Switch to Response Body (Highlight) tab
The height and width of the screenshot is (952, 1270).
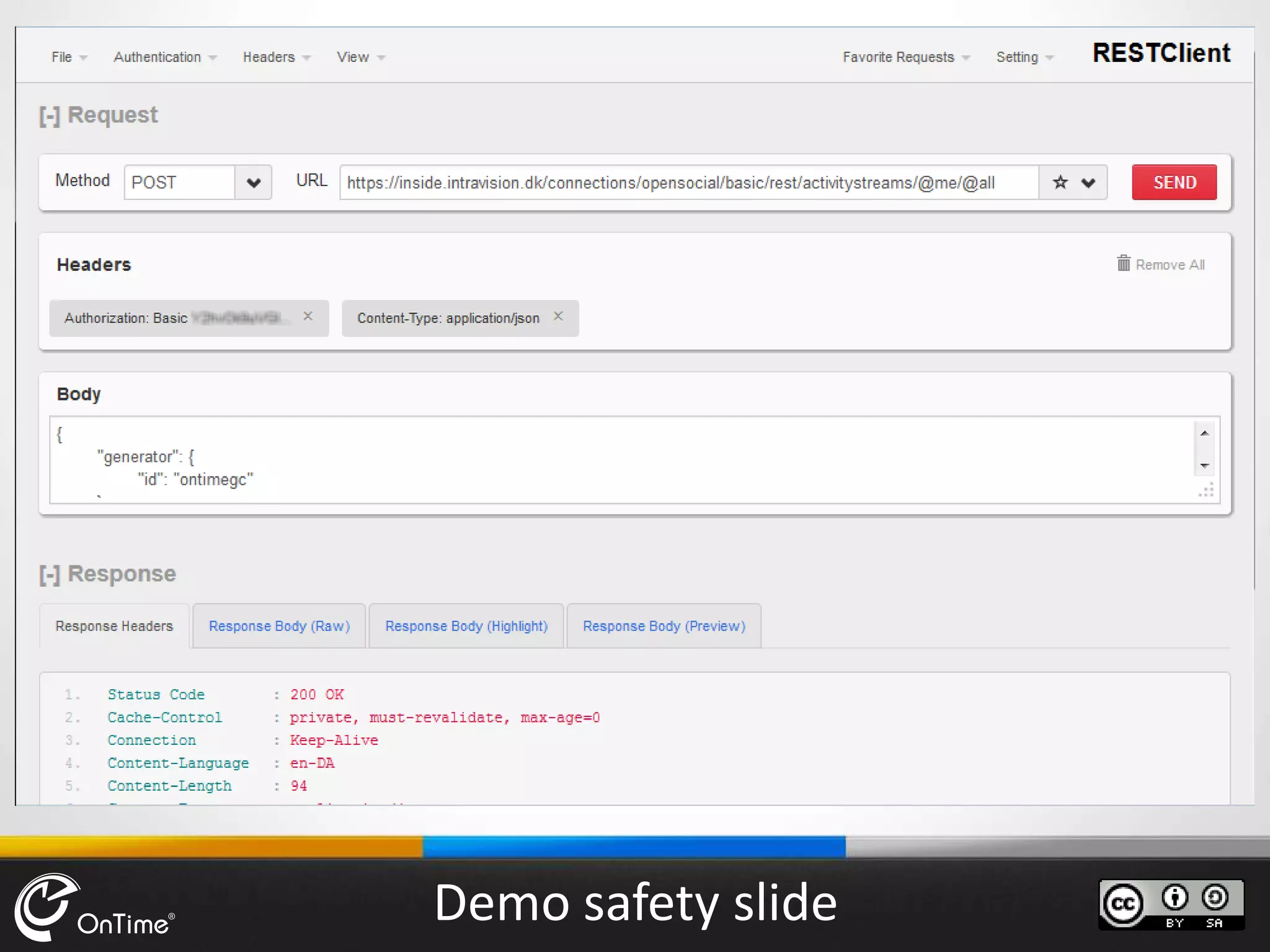pyautogui.click(x=466, y=626)
